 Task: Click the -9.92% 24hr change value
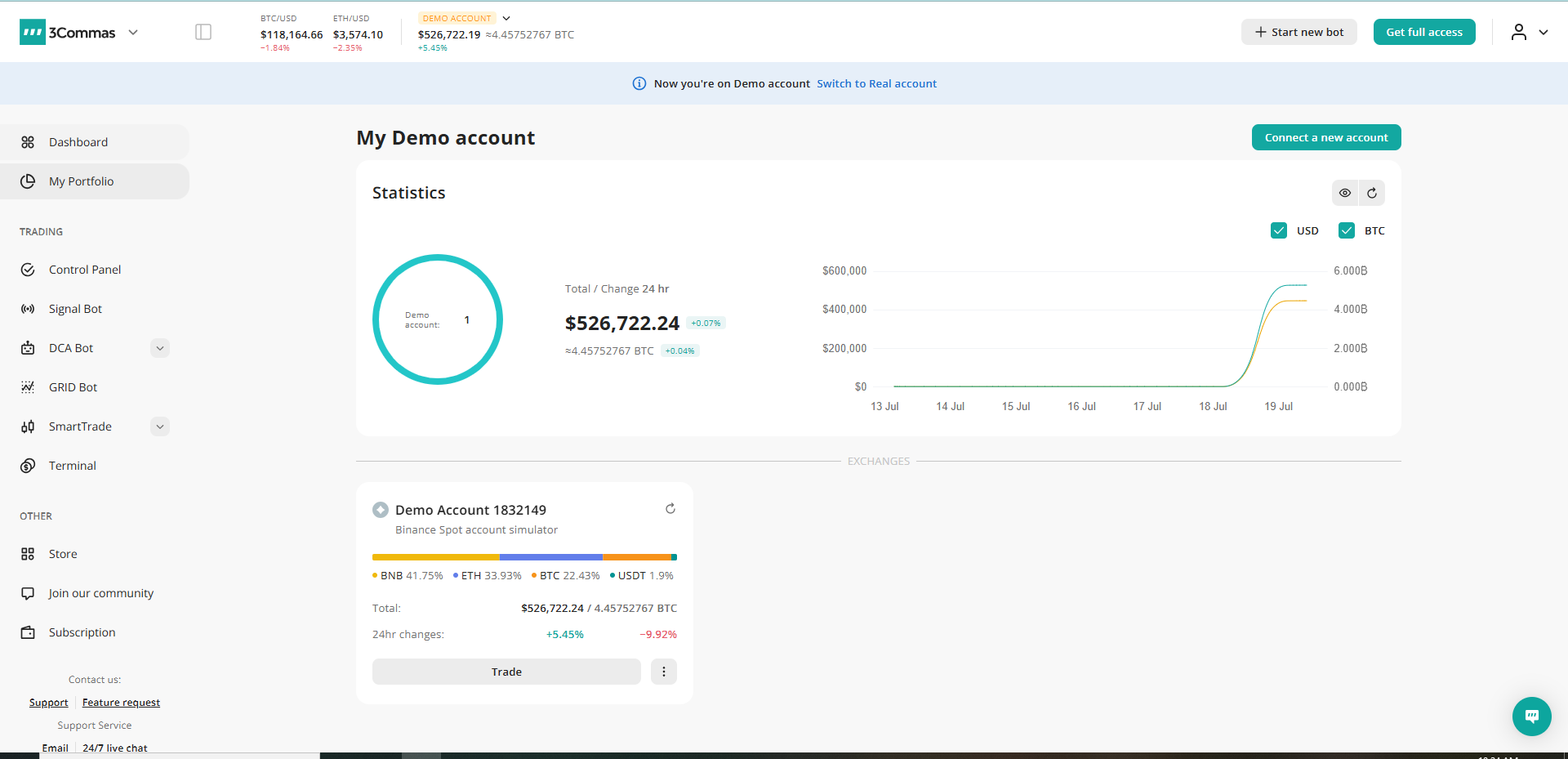click(x=658, y=635)
